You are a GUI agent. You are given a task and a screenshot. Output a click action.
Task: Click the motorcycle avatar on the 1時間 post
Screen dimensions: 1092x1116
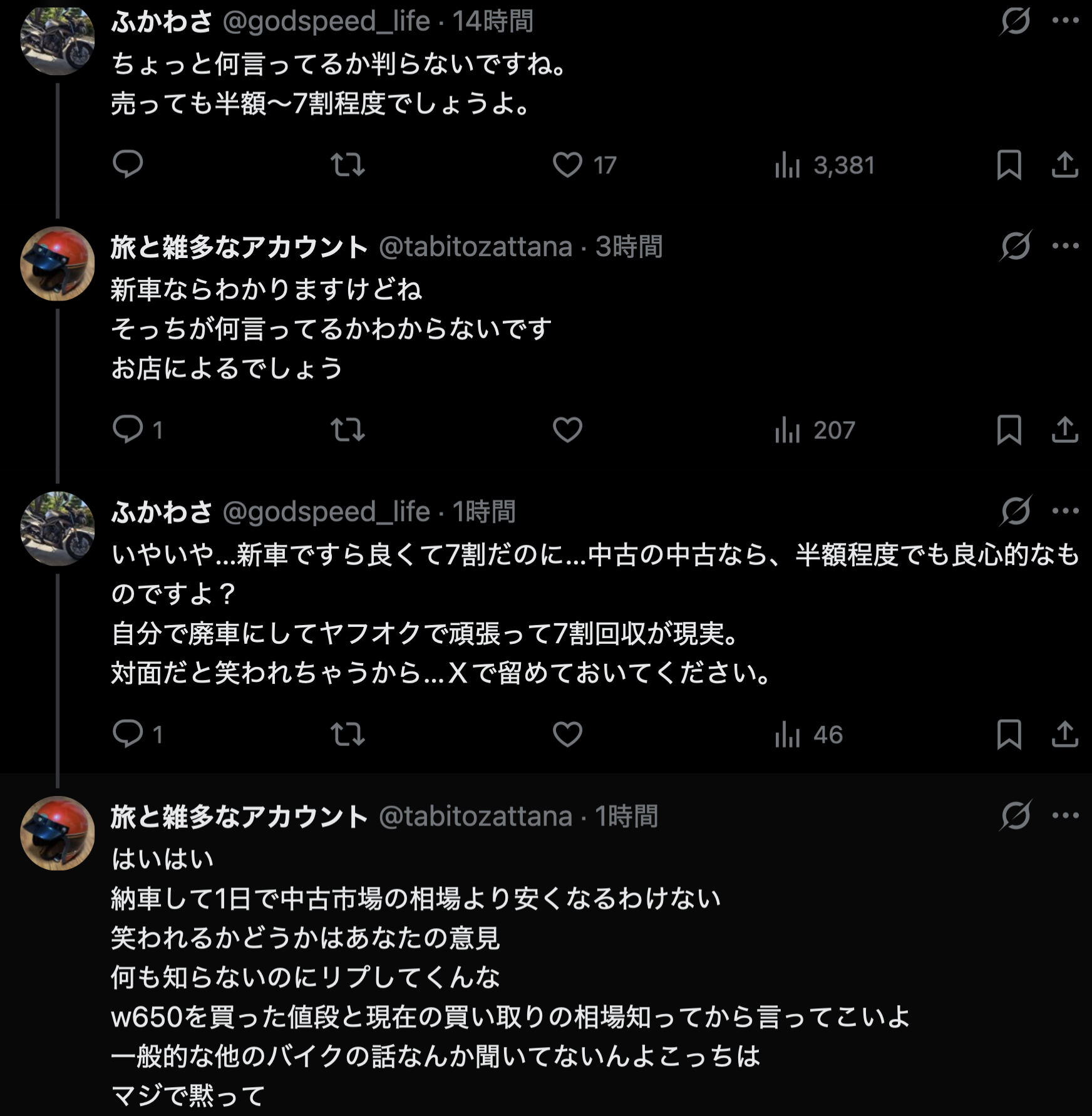[x=58, y=529]
